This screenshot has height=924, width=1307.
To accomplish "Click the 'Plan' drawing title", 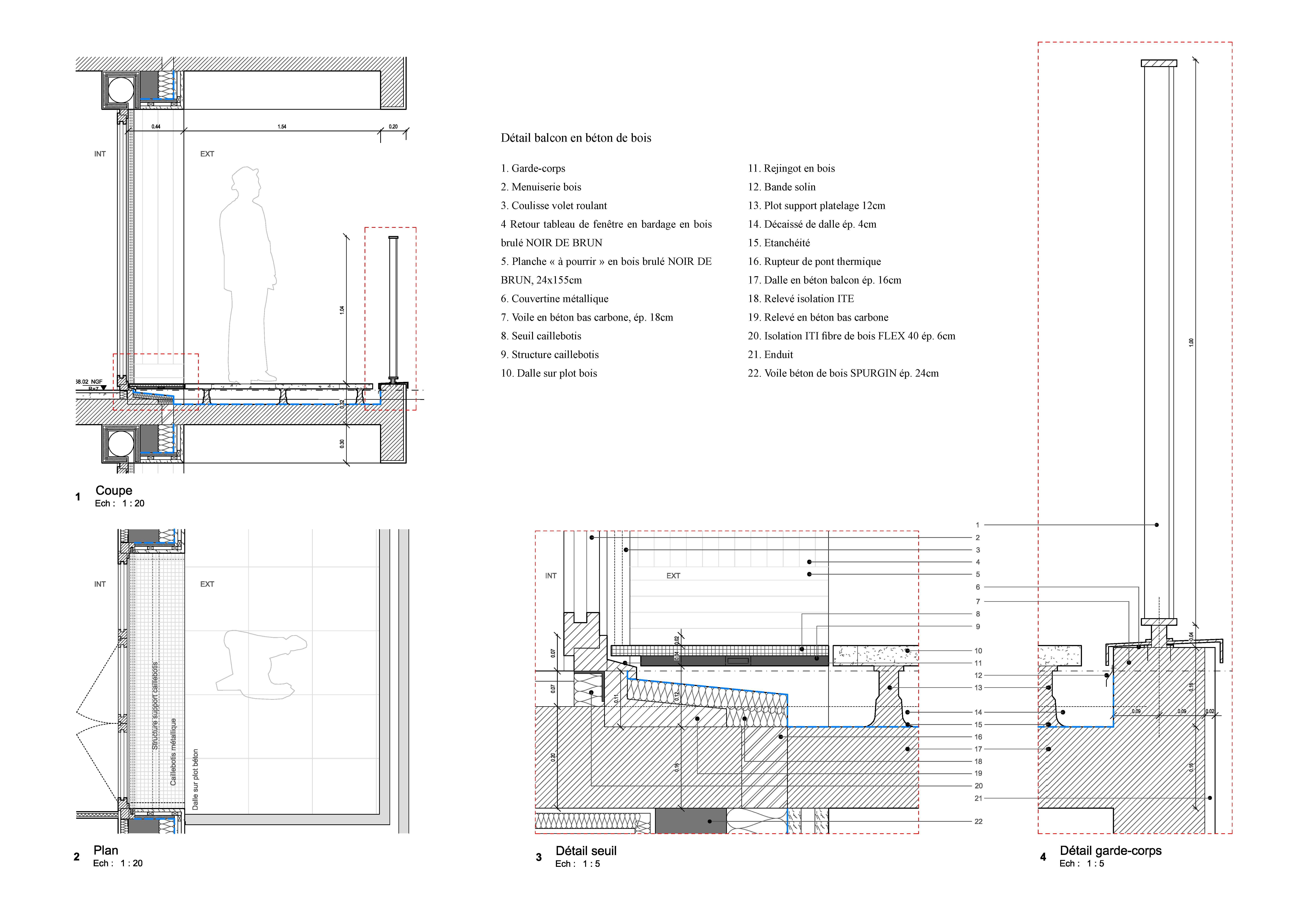I will point(106,850).
